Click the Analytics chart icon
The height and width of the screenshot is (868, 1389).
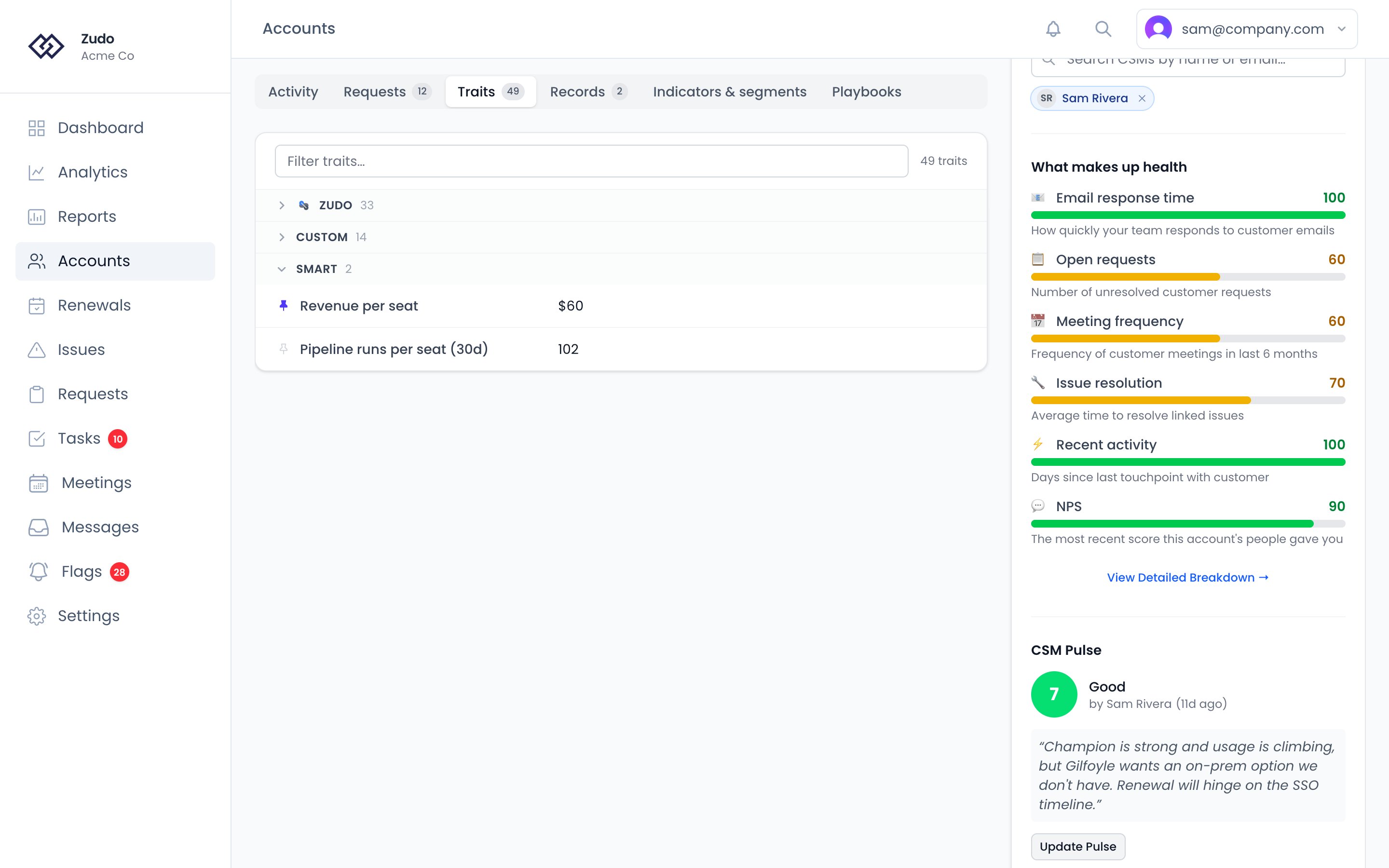point(37,172)
